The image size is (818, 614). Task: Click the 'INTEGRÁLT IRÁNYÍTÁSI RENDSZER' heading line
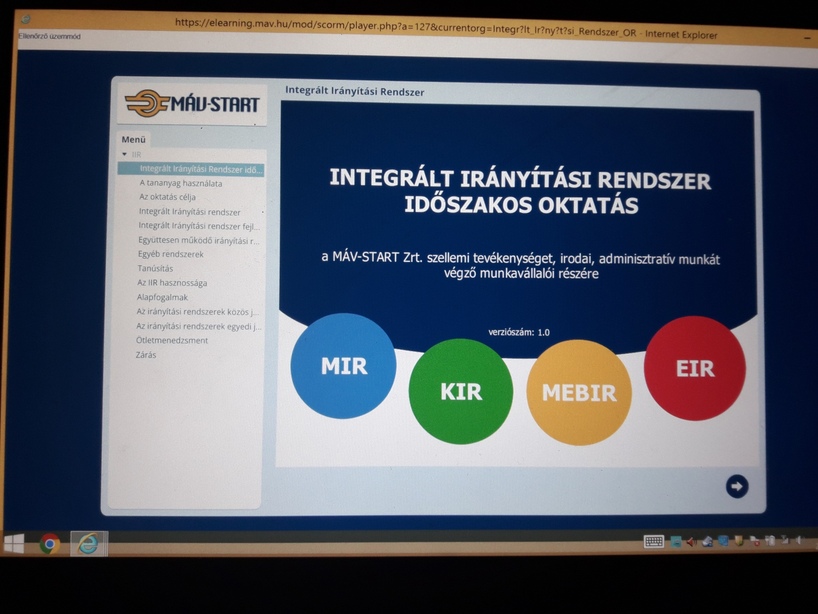[x=520, y=179]
